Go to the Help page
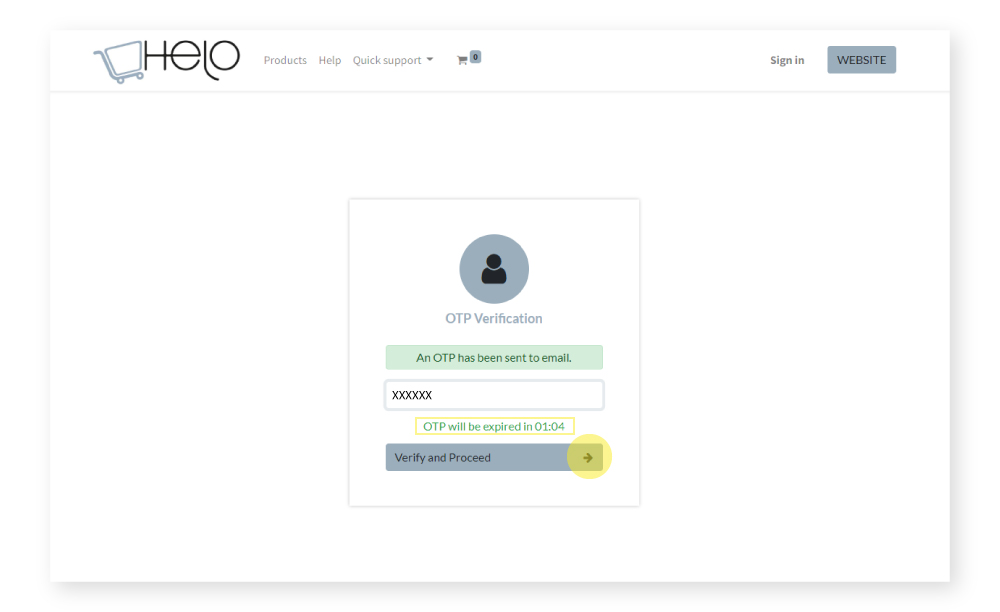Viewport: 1000px width, 612px height. coord(330,60)
